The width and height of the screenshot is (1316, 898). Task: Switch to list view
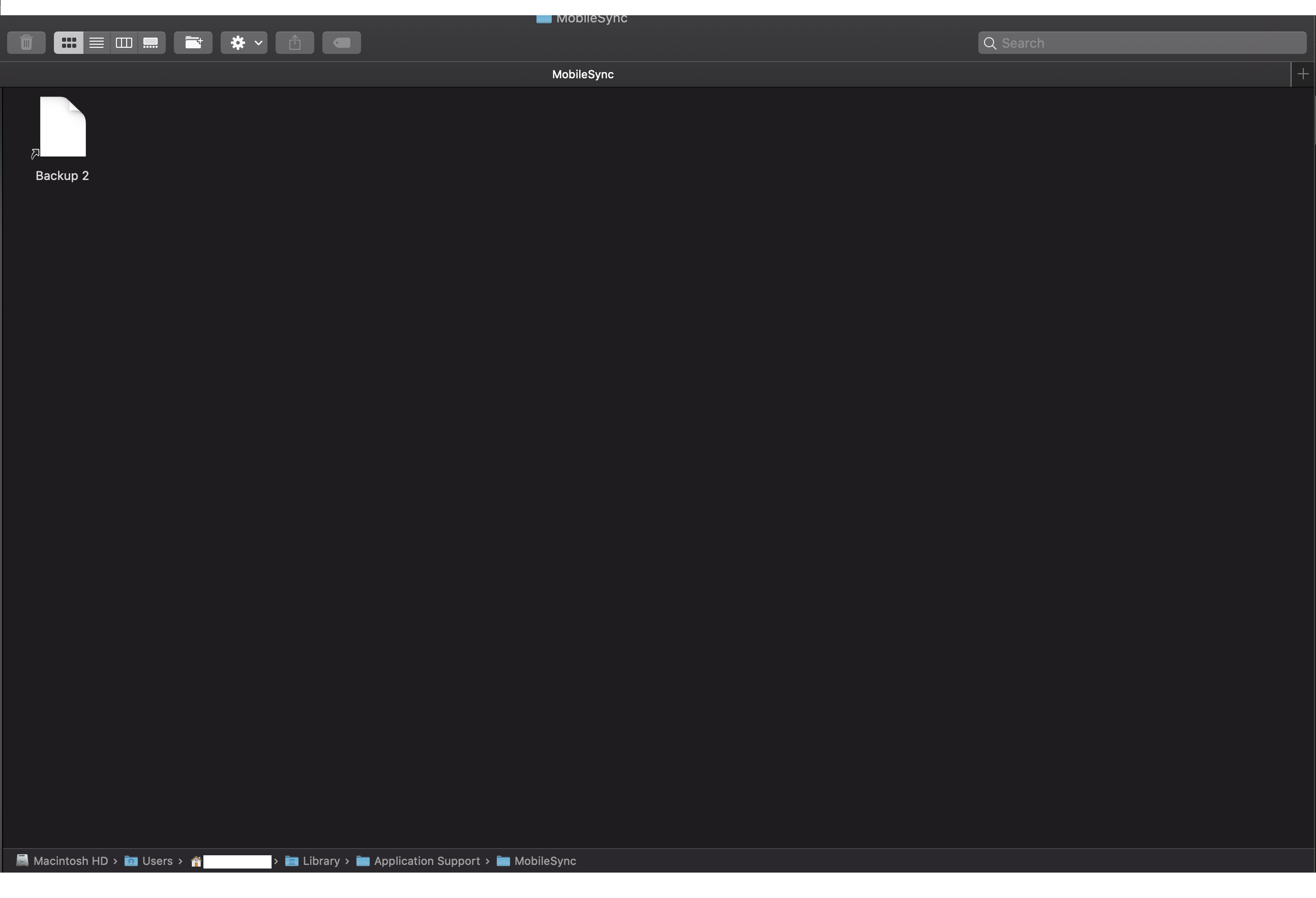coord(96,43)
